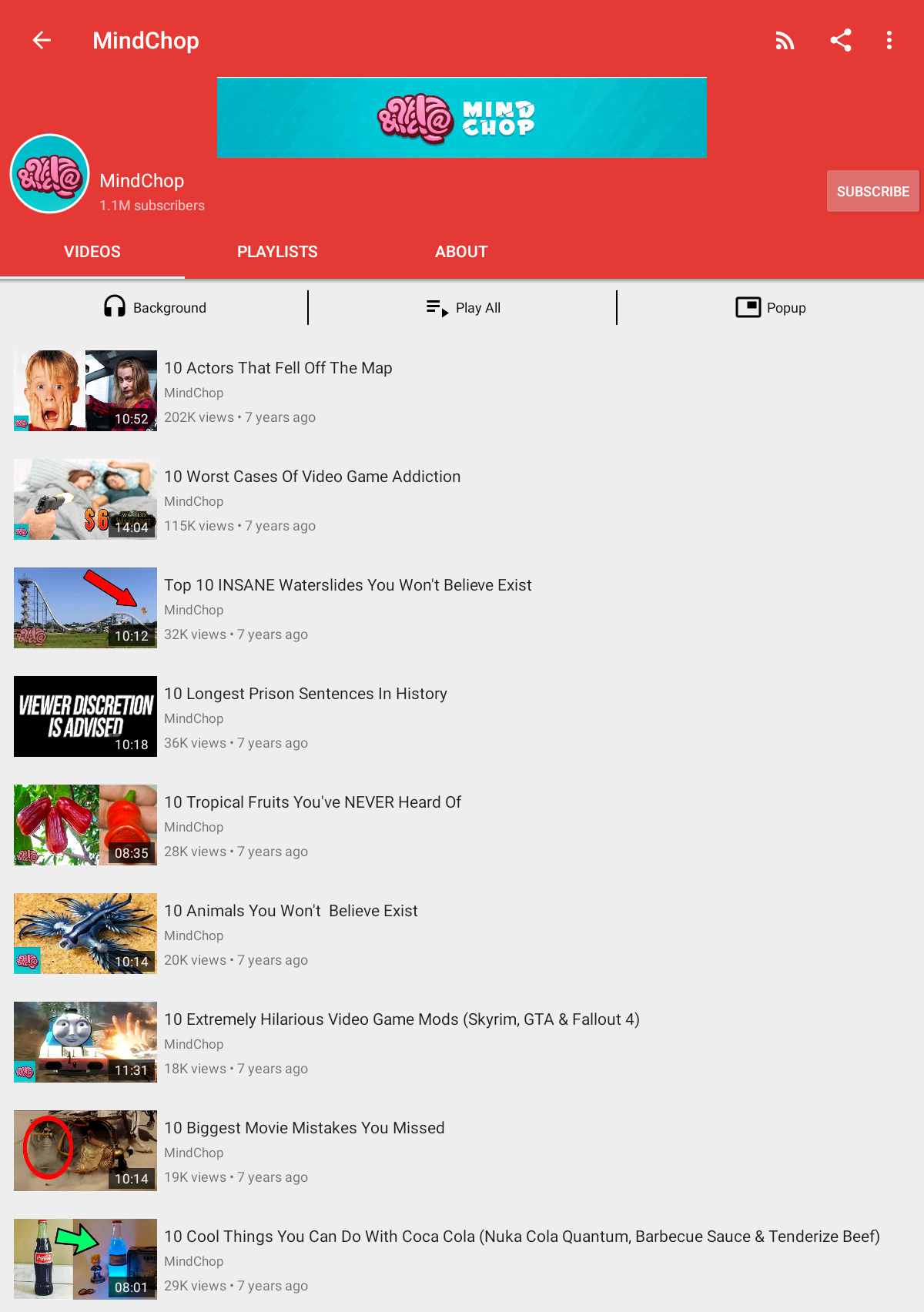Image resolution: width=924 pixels, height=1312 pixels.
Task: Click '19K views • 7 years ago' text
Action: 236,1177
